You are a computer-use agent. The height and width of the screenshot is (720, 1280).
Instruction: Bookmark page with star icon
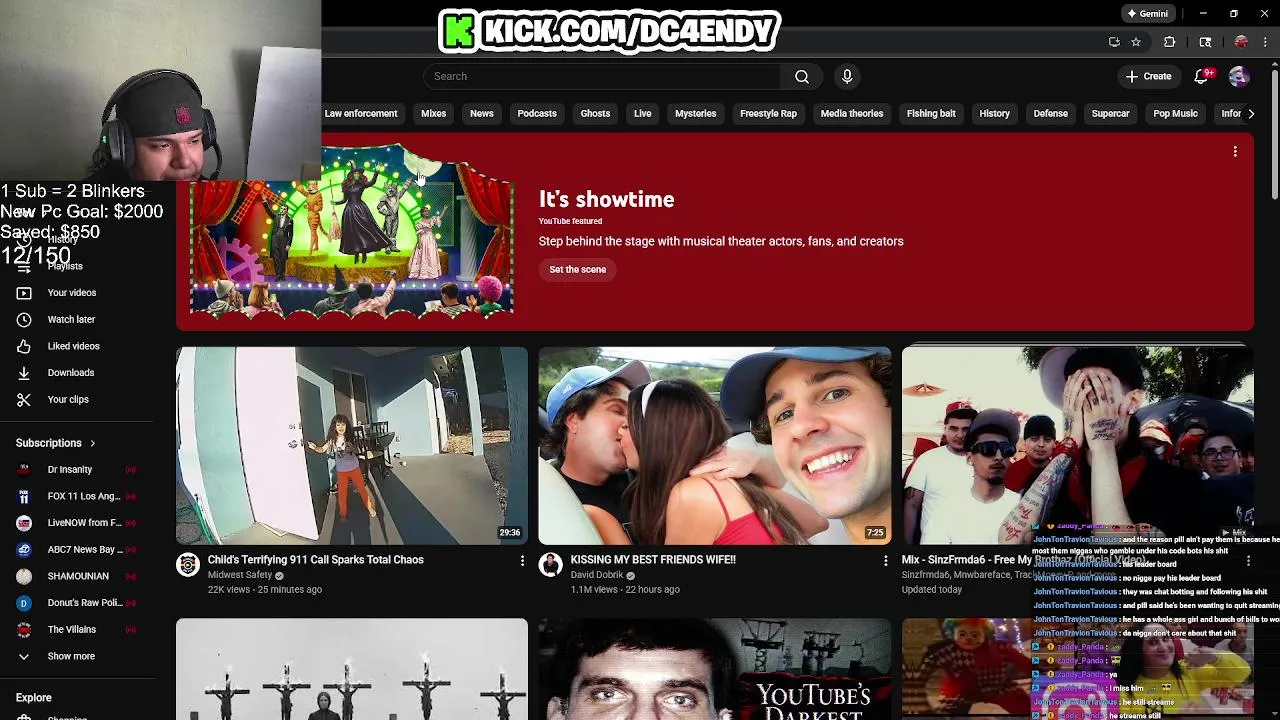(1136, 42)
